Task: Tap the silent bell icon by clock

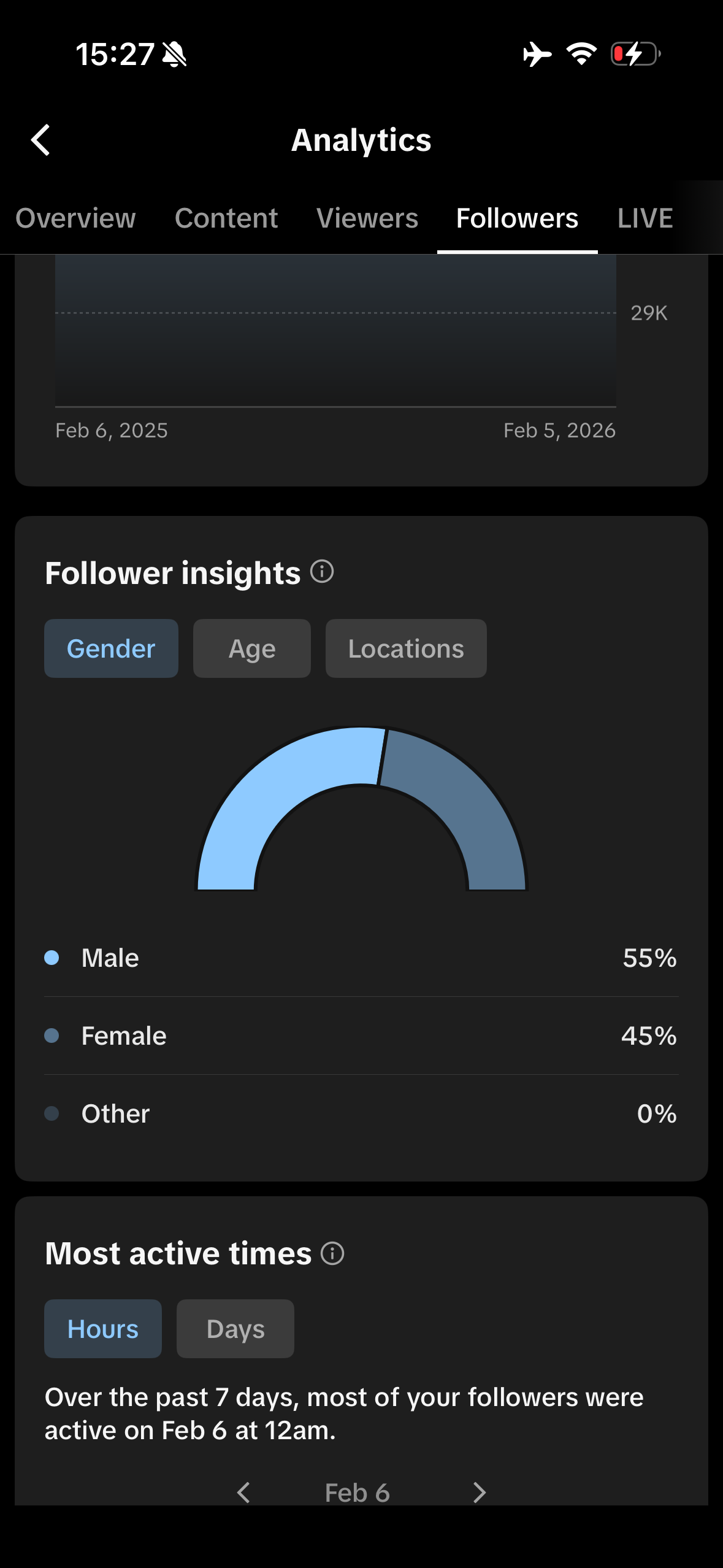Action: 175,55
